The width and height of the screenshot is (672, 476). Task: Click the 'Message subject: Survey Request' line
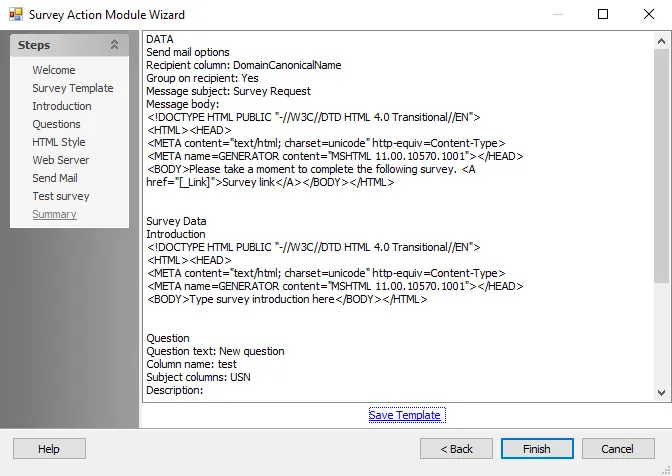[x=228, y=91]
